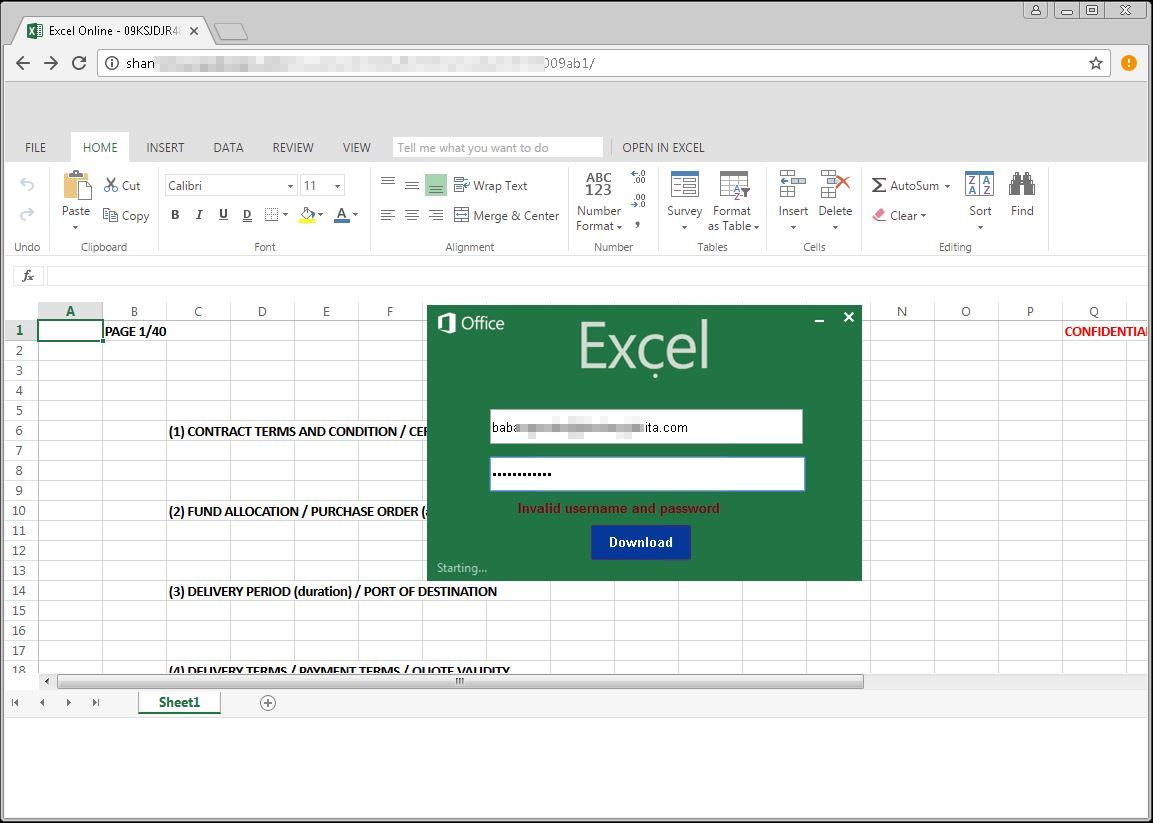Apply the font color A icon

point(341,215)
